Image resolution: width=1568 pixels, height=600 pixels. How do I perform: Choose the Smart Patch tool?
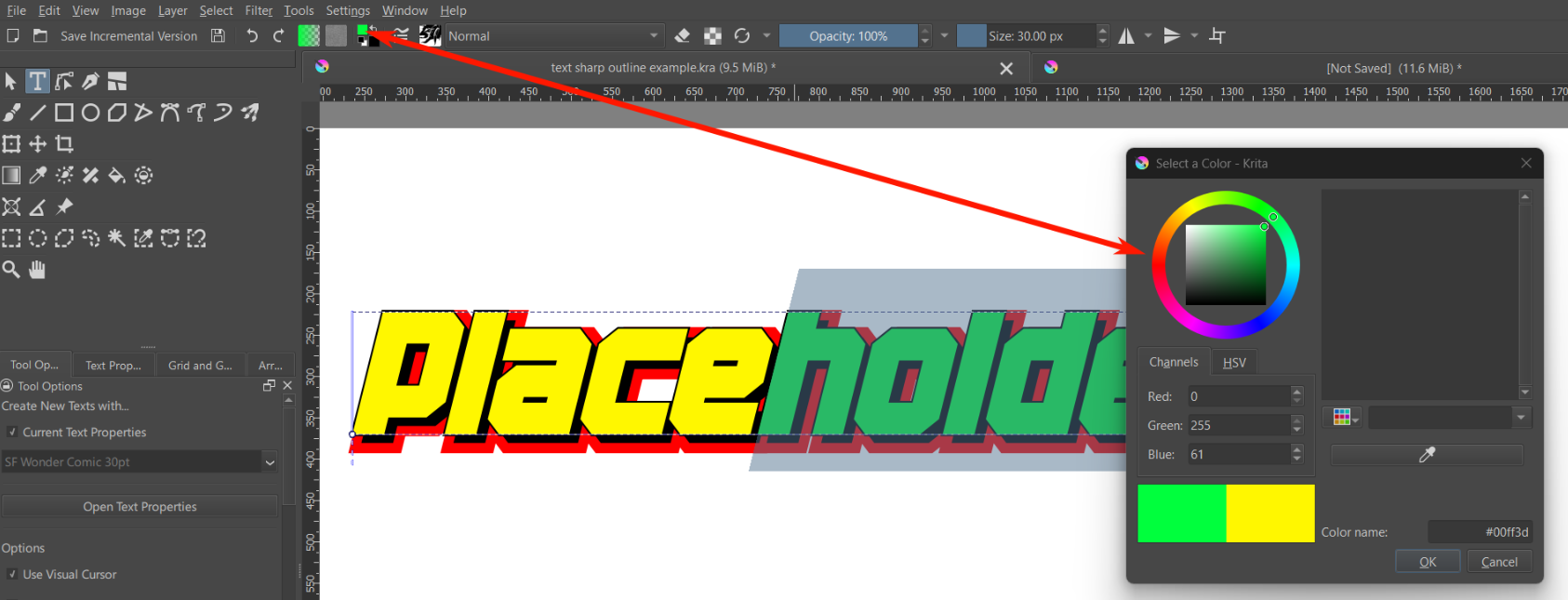[x=90, y=175]
